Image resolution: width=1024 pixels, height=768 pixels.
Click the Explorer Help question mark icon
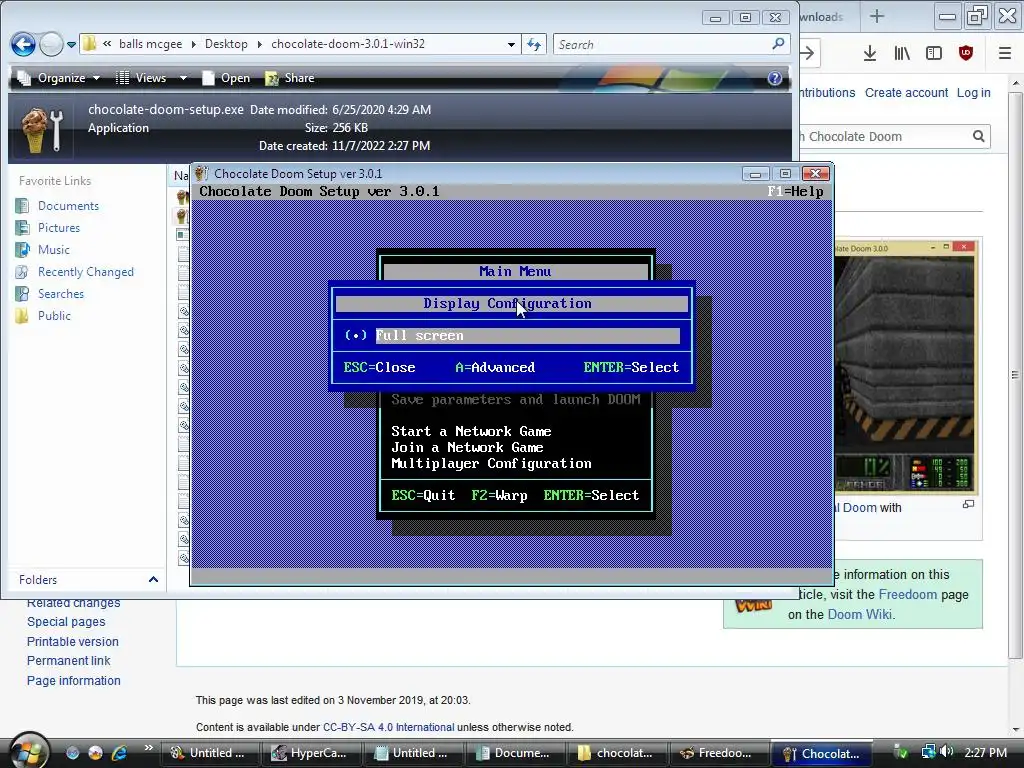pos(775,78)
